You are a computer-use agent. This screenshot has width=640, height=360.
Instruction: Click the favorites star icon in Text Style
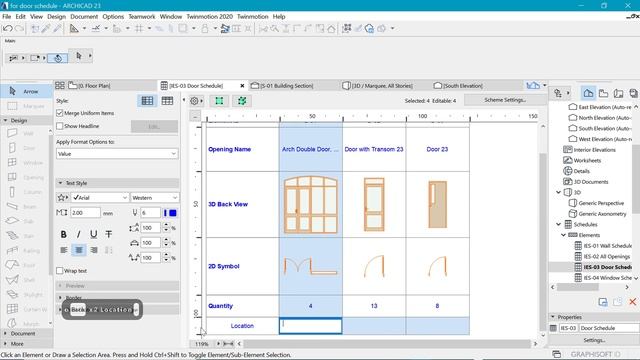click(x=63, y=198)
